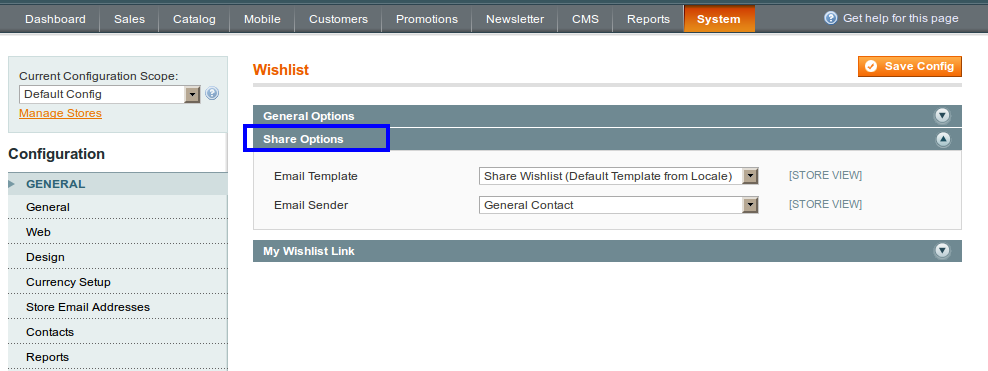This screenshot has height=371, width=988.
Task: Open the Email Sender dropdown
Action: point(618,205)
